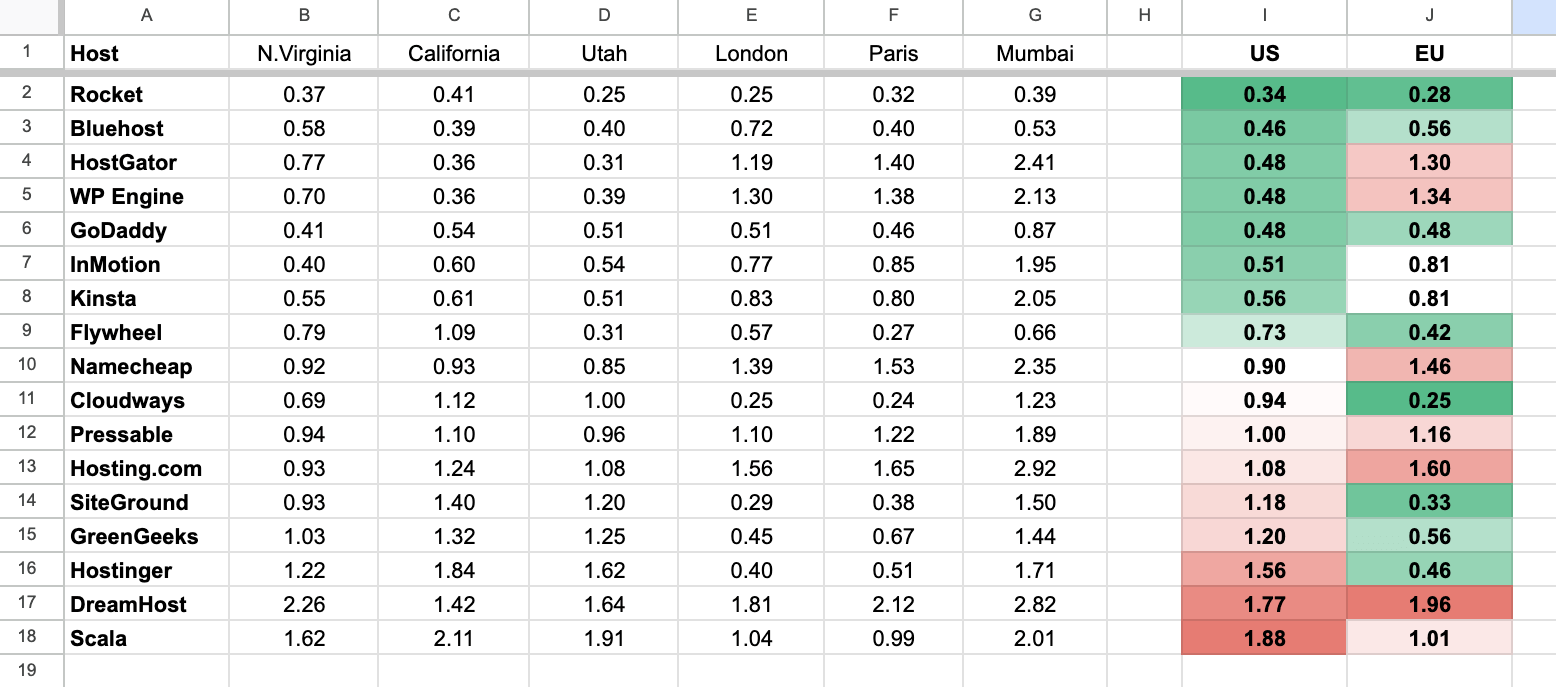Screen dimensions: 1556x687
Task: Click Scala's red US value 1.88
Action: [1264, 638]
